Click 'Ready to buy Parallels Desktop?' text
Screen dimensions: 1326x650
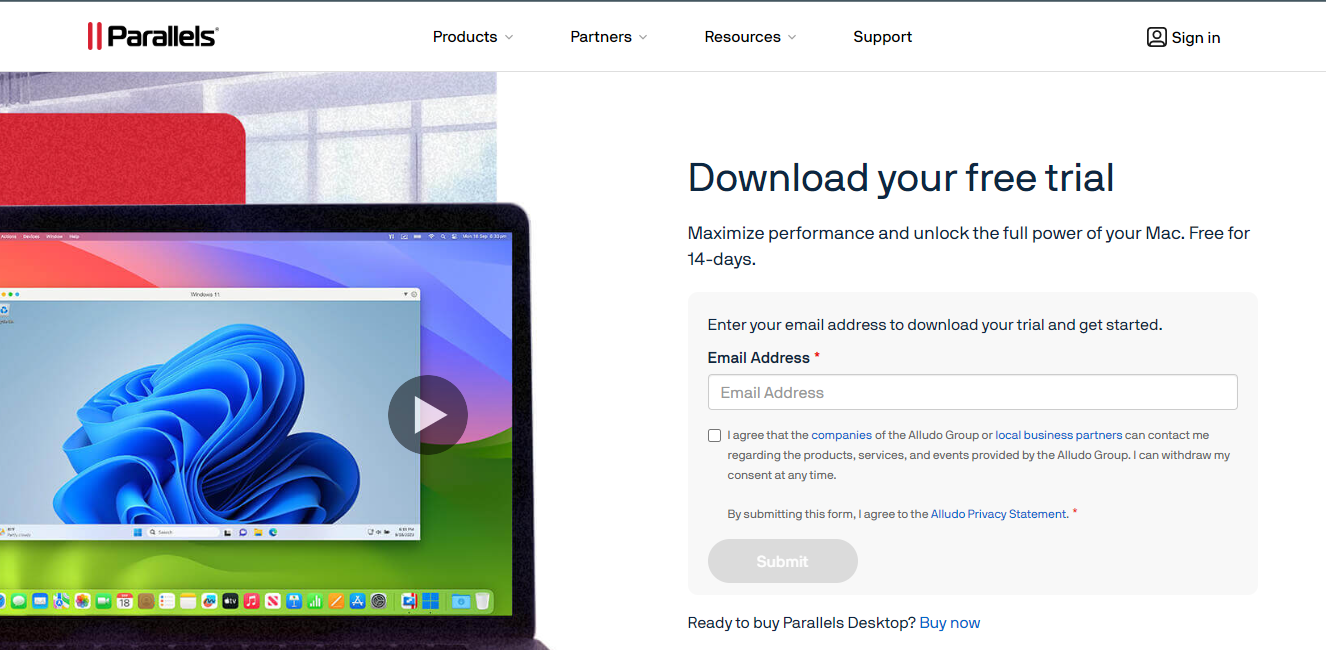pos(802,623)
